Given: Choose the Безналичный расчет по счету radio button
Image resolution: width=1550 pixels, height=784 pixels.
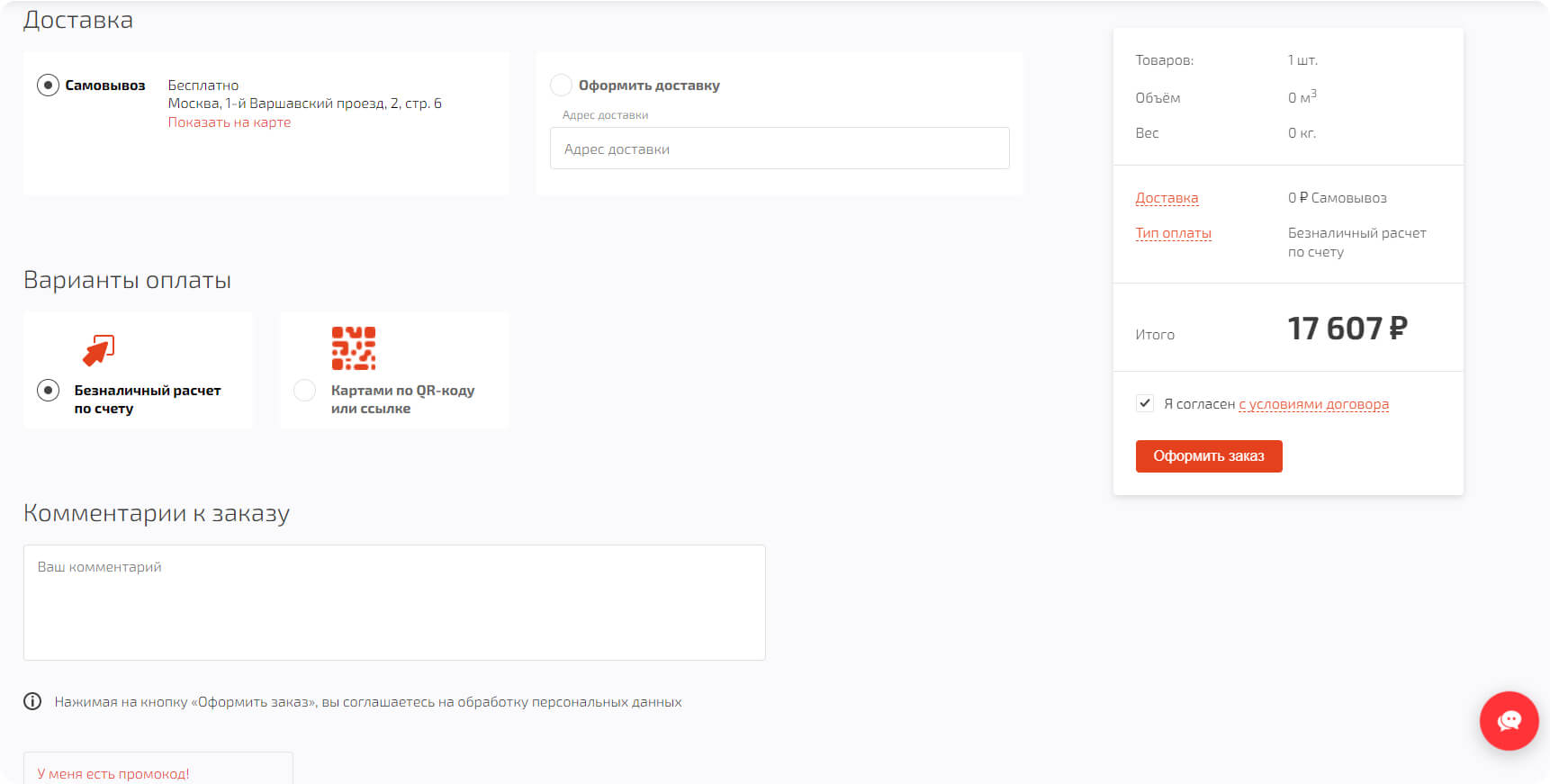Looking at the screenshot, I should (48, 391).
